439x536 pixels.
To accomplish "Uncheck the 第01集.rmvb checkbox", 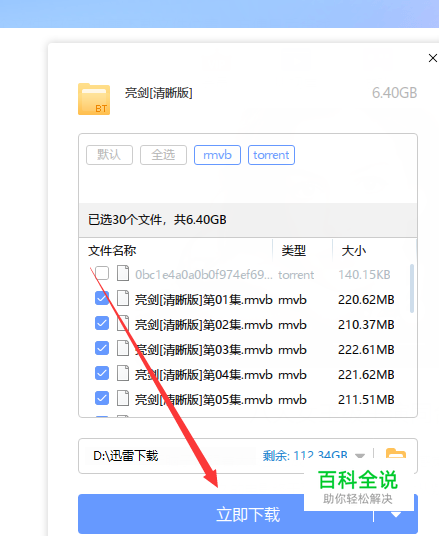I will click(102, 298).
